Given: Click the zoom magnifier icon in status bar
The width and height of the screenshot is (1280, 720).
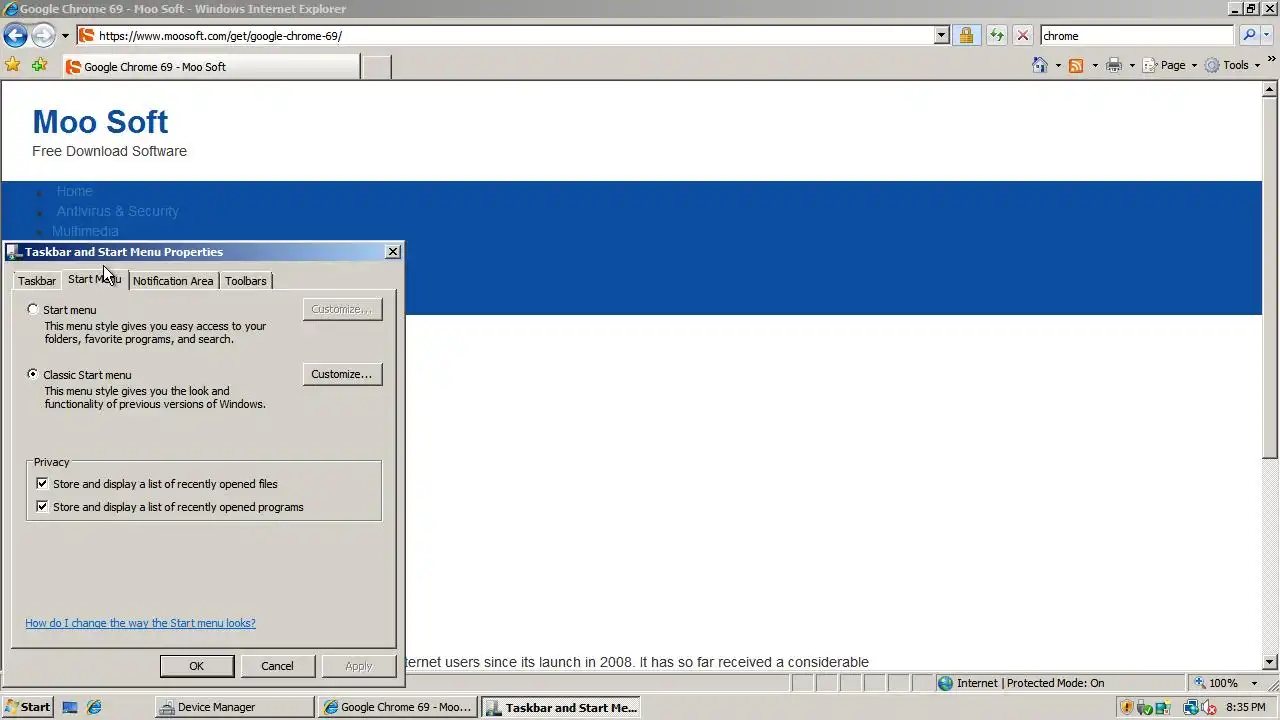Looking at the screenshot, I should tap(1199, 683).
